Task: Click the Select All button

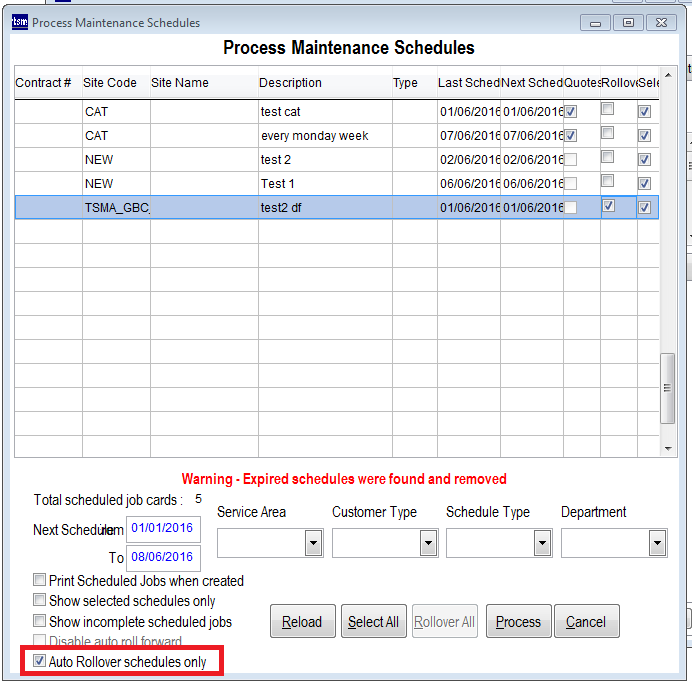Action: (x=373, y=622)
